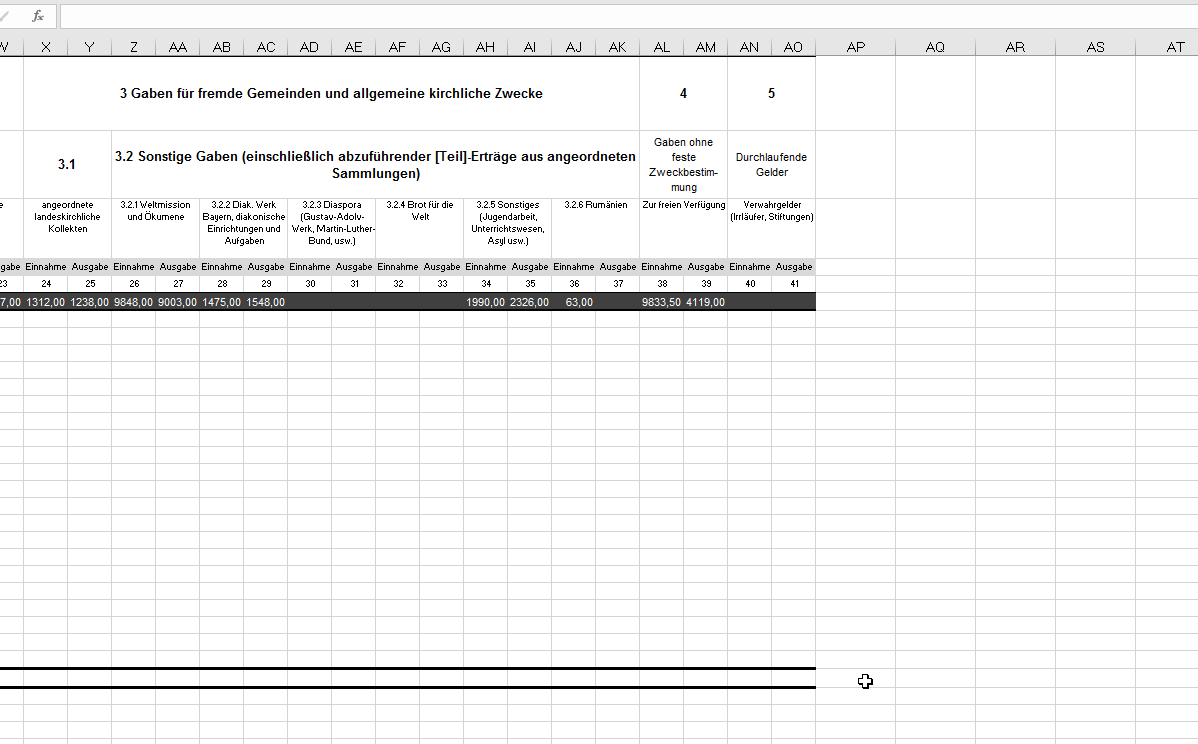The height and width of the screenshot is (744, 1198).
Task: Click the 'Durchlaufende Gelder' header cell
Action: [771, 165]
